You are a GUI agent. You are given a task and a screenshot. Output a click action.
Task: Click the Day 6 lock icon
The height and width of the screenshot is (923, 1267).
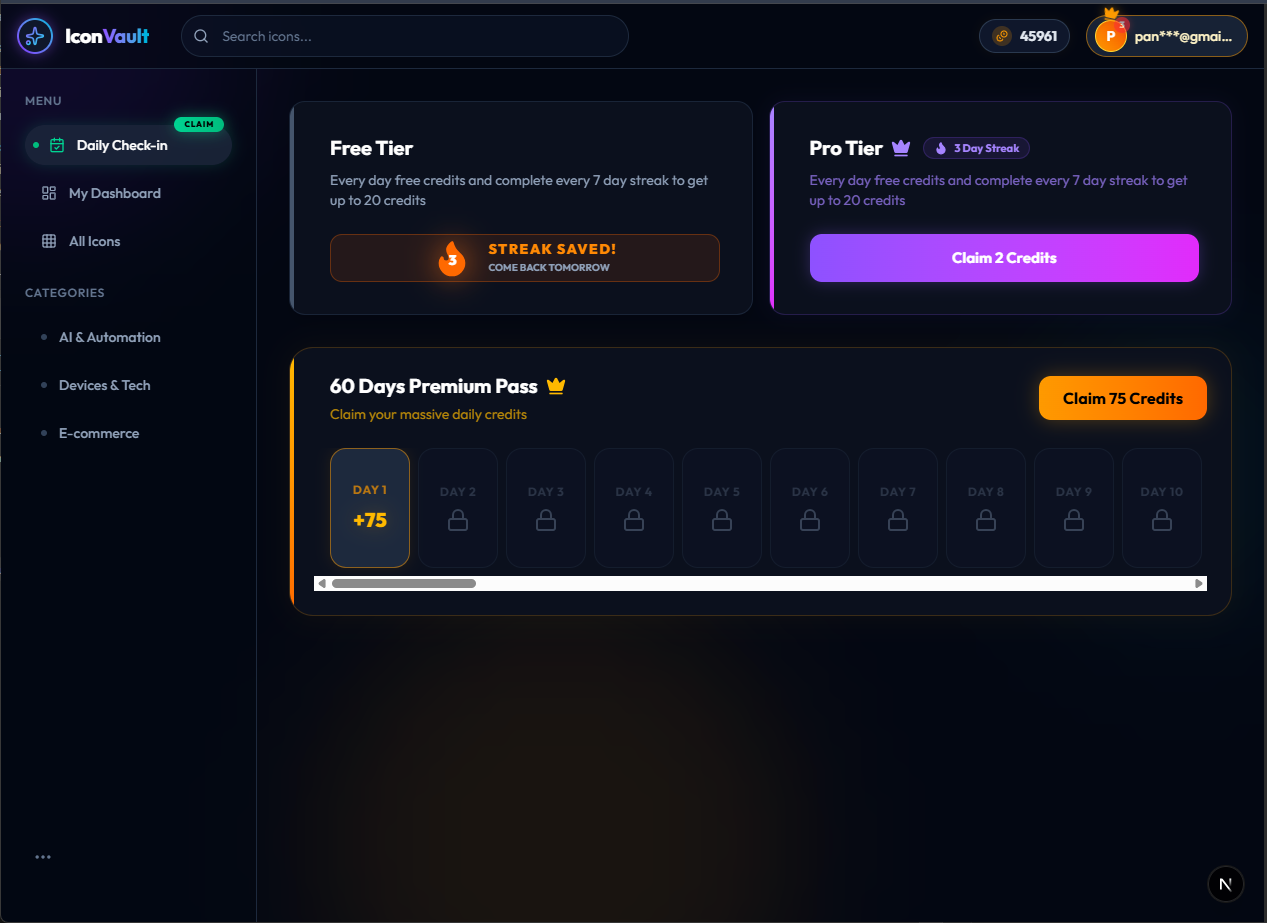(x=810, y=520)
